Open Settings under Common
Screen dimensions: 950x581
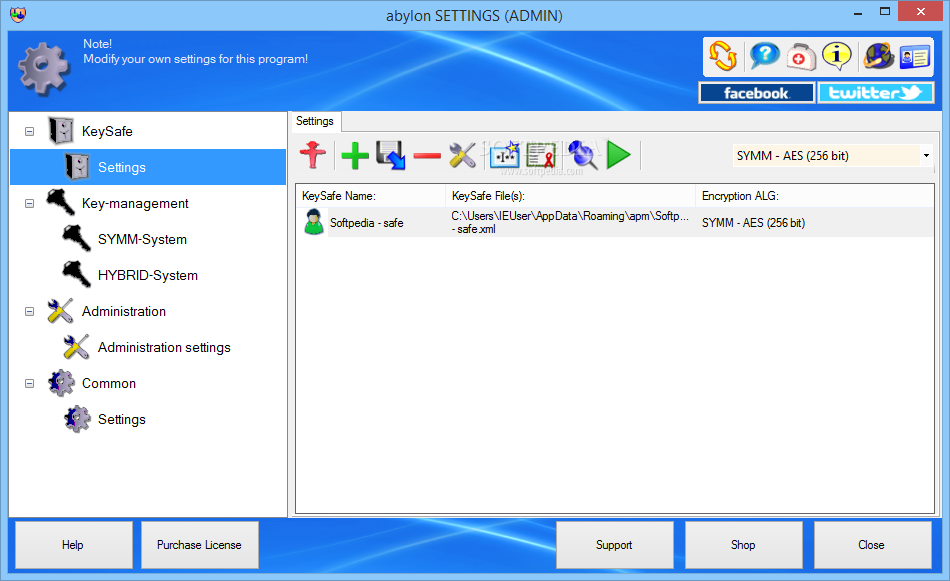click(x=121, y=419)
